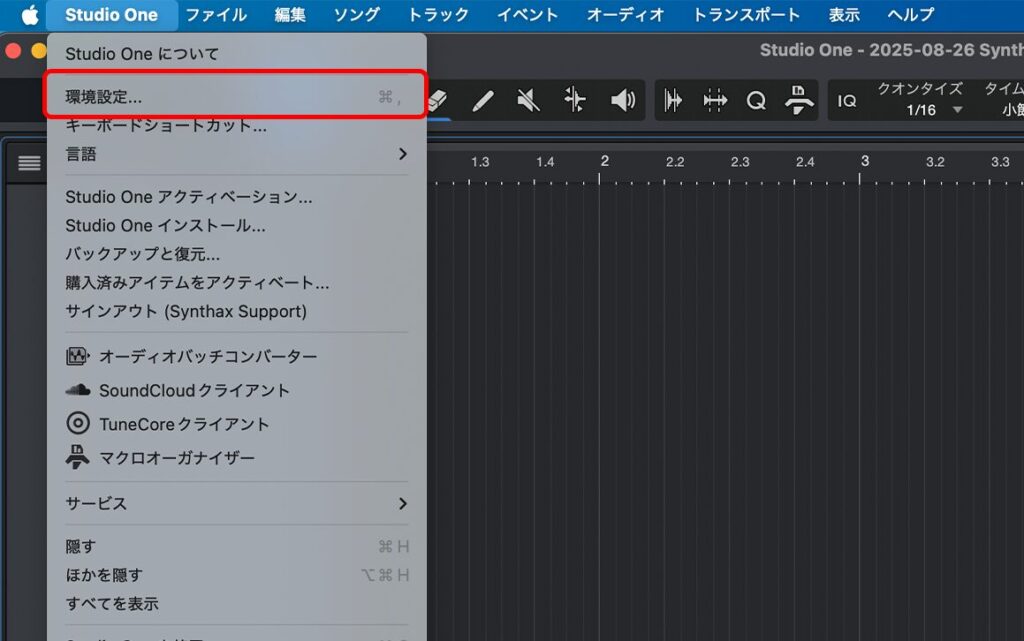The height and width of the screenshot is (641, 1024).
Task: Open the Apple menu
Action: (30, 15)
